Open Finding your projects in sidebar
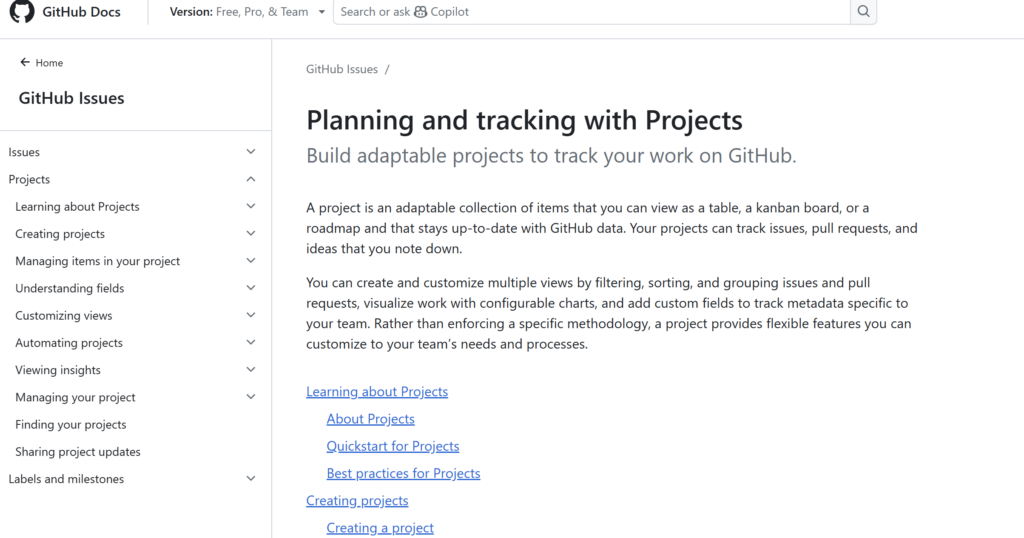The height and width of the screenshot is (538, 1024). point(71,424)
